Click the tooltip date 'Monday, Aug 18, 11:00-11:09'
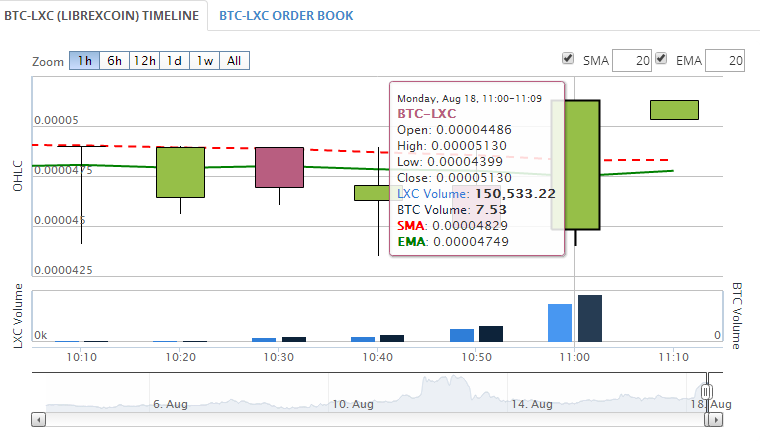 click(x=469, y=98)
